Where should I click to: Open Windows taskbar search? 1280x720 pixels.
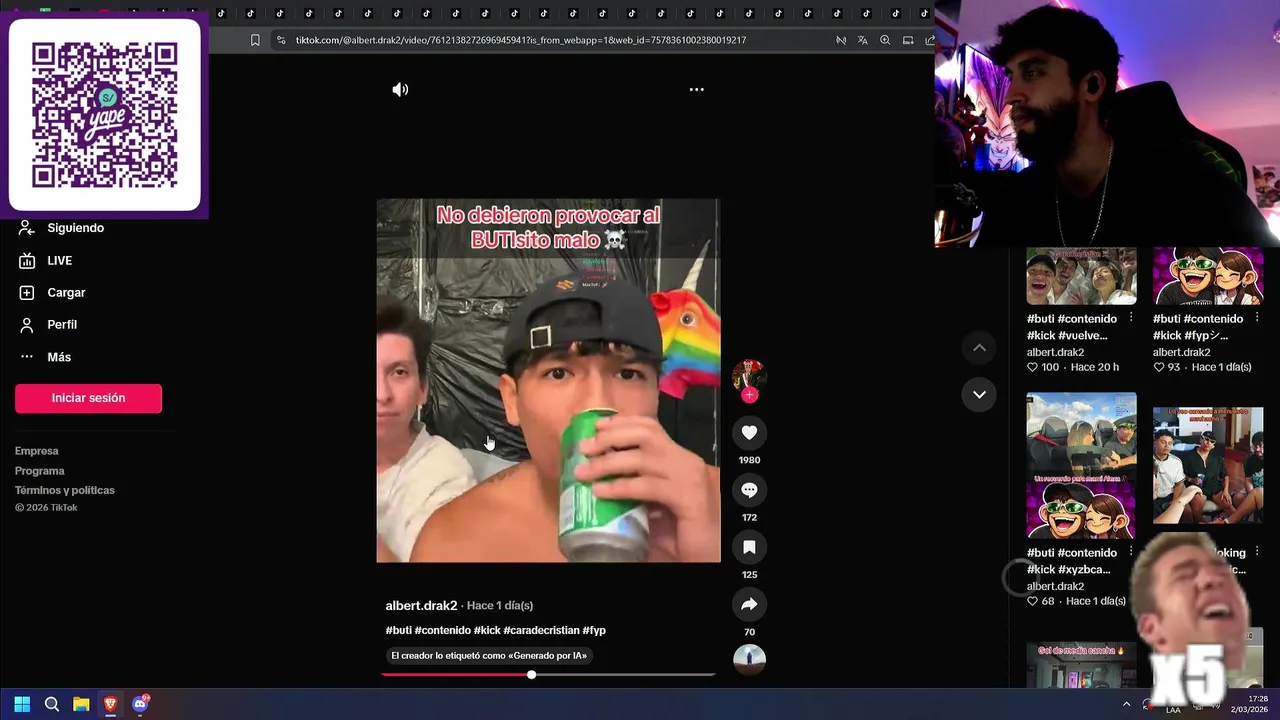(52, 704)
